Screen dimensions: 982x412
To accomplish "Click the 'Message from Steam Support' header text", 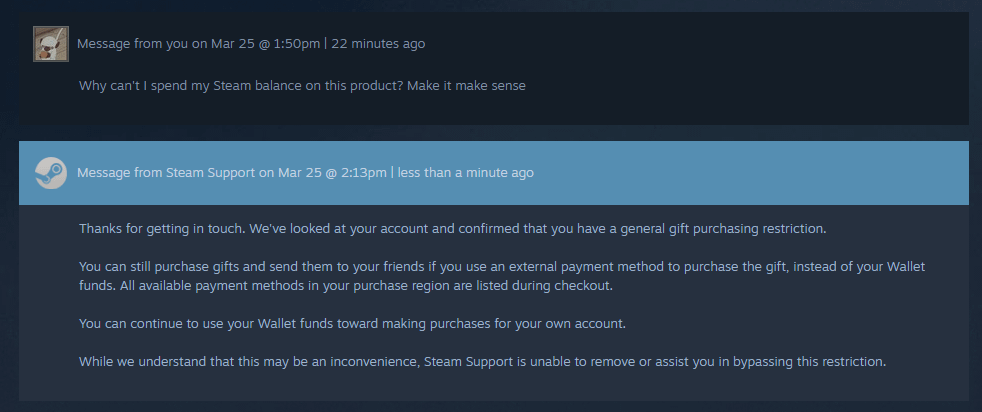I will pyautogui.click(x=165, y=173).
